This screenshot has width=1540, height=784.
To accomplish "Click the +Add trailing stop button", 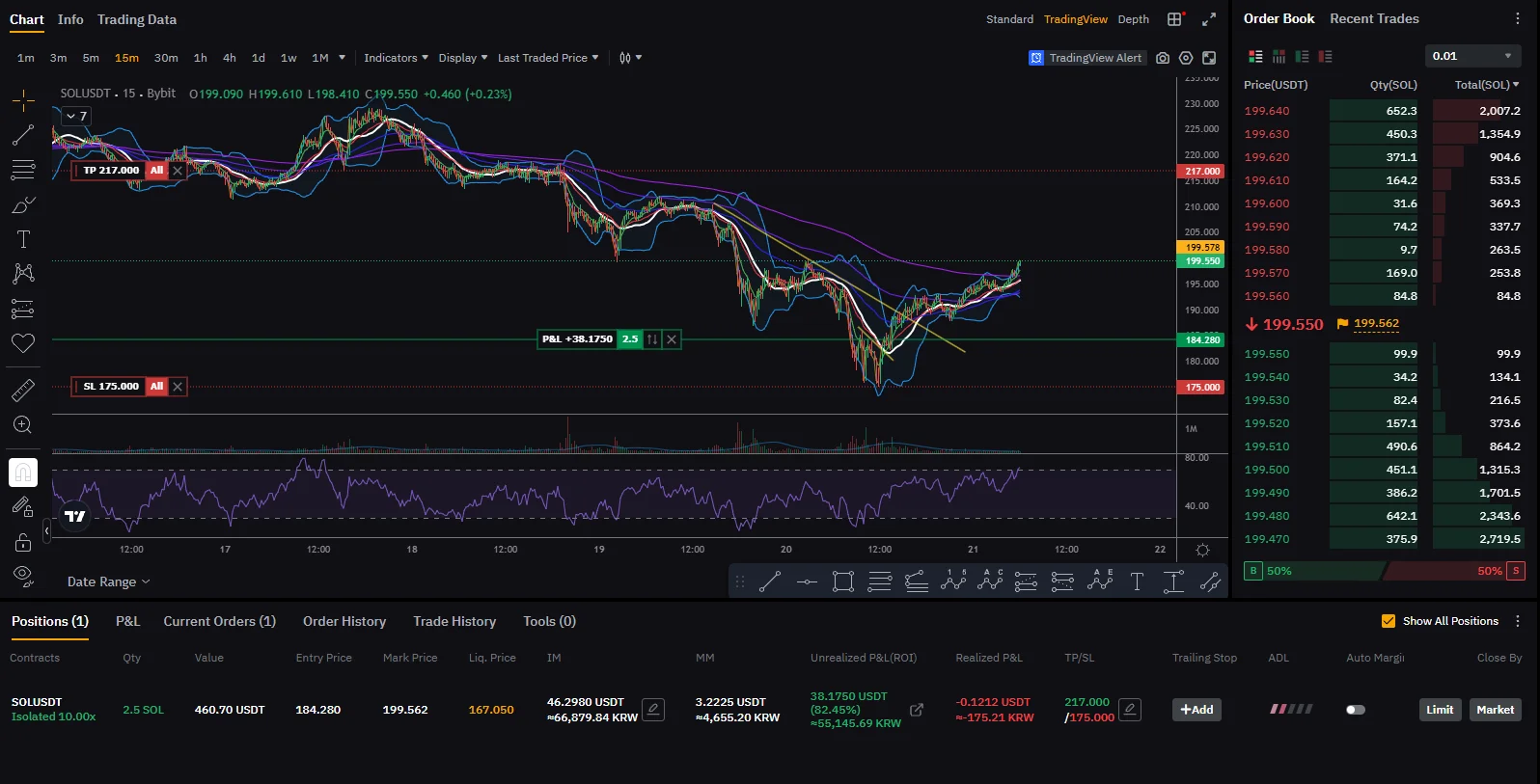I will (1196, 710).
